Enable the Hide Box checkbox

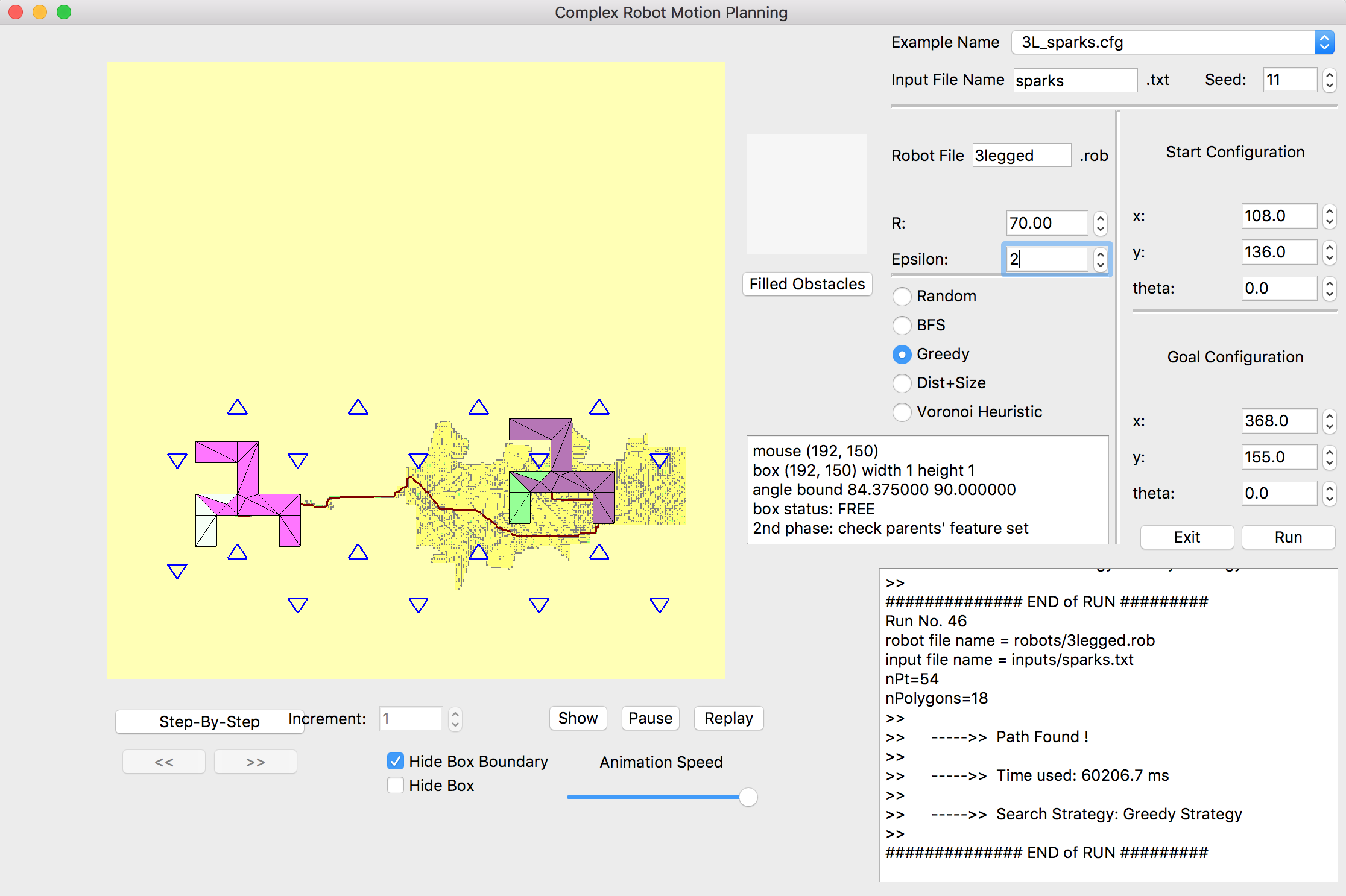pyautogui.click(x=396, y=786)
